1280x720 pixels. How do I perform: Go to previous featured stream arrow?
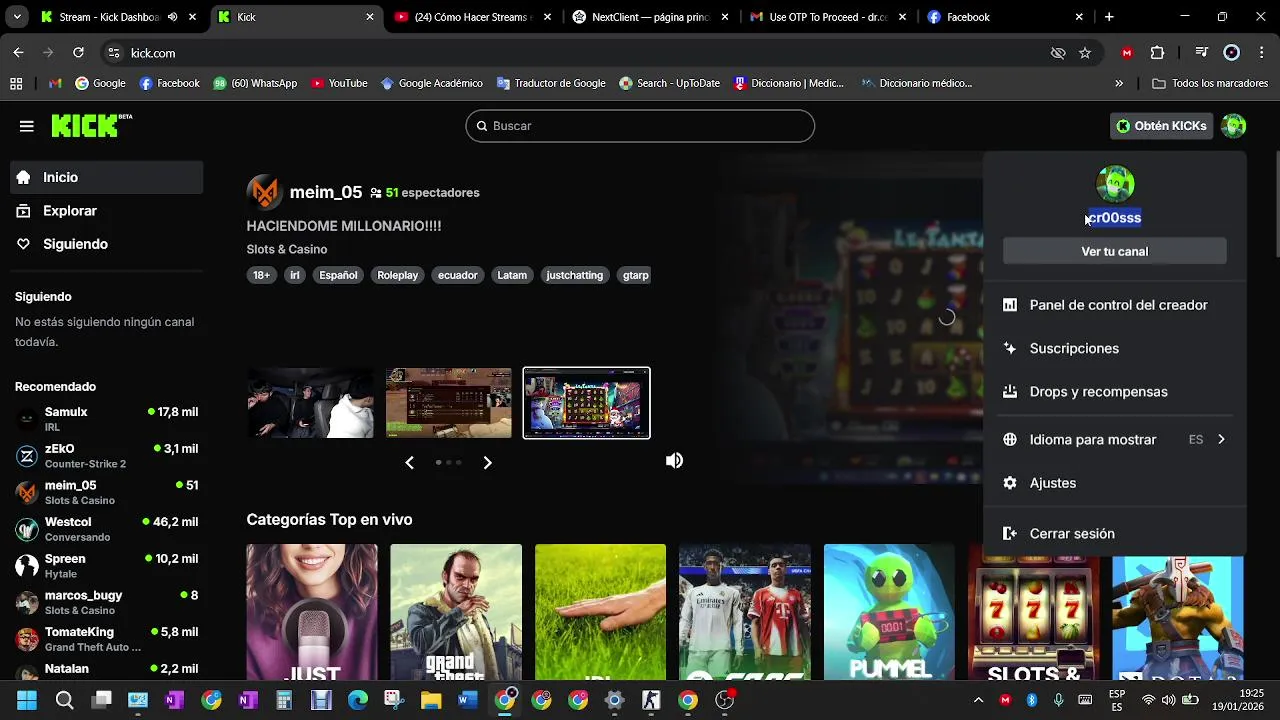(409, 462)
